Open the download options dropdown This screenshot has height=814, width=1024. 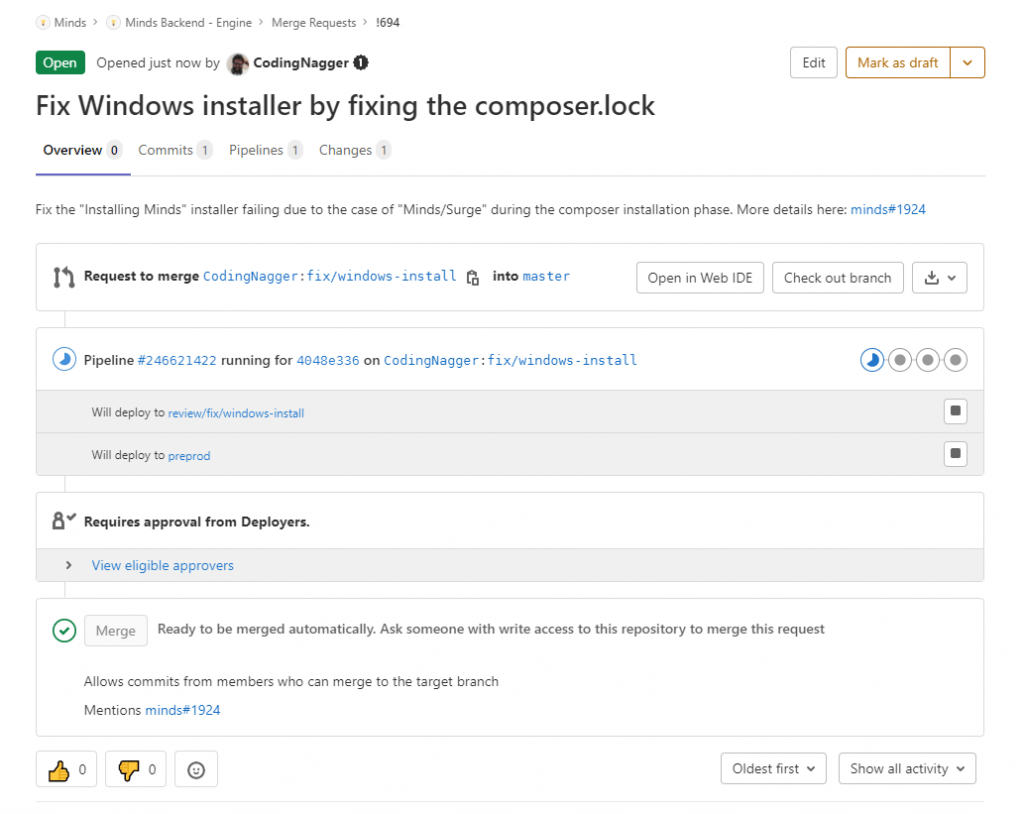pyautogui.click(x=939, y=277)
